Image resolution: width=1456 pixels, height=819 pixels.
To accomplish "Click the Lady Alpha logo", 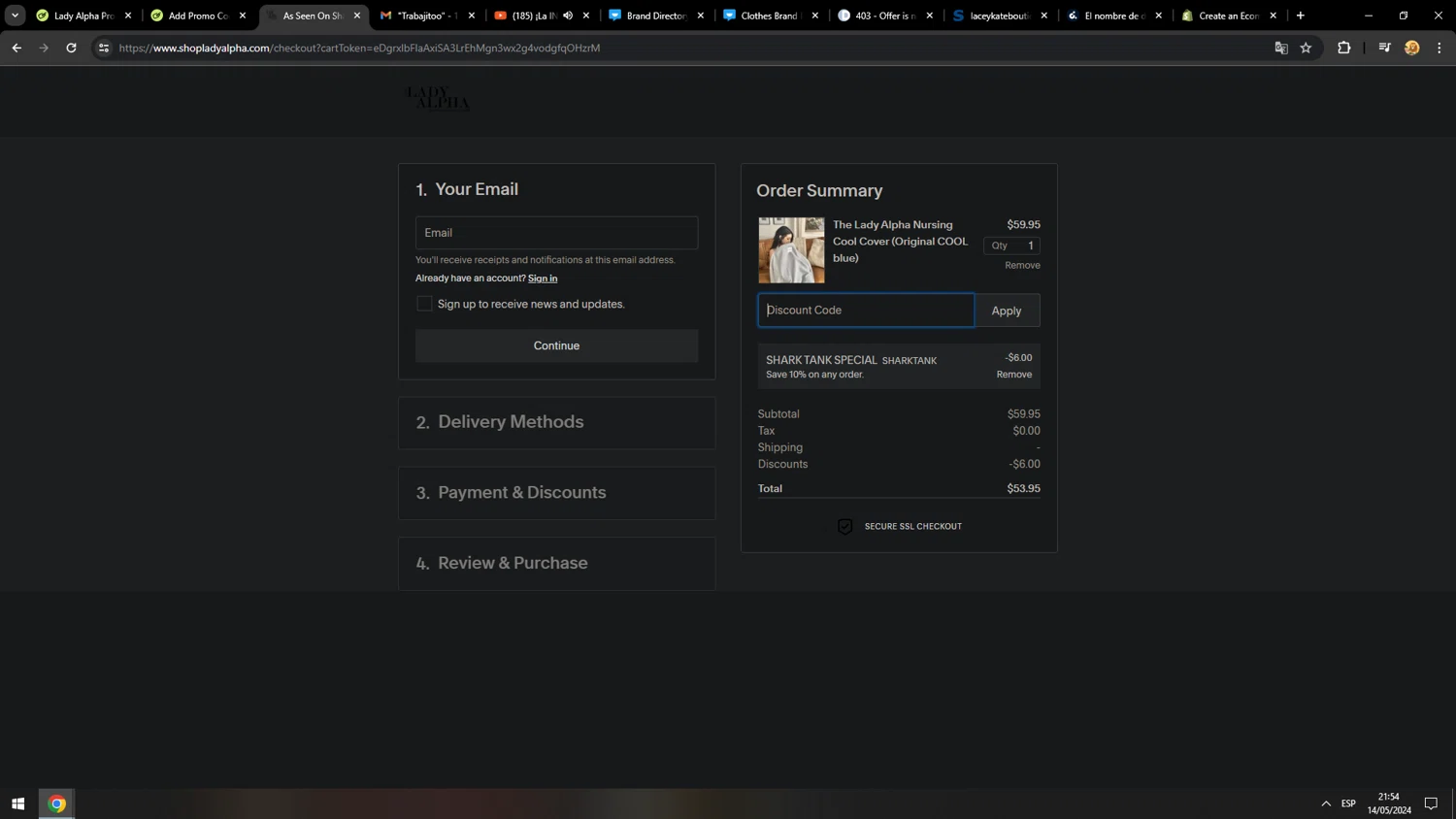I will point(437,98).
